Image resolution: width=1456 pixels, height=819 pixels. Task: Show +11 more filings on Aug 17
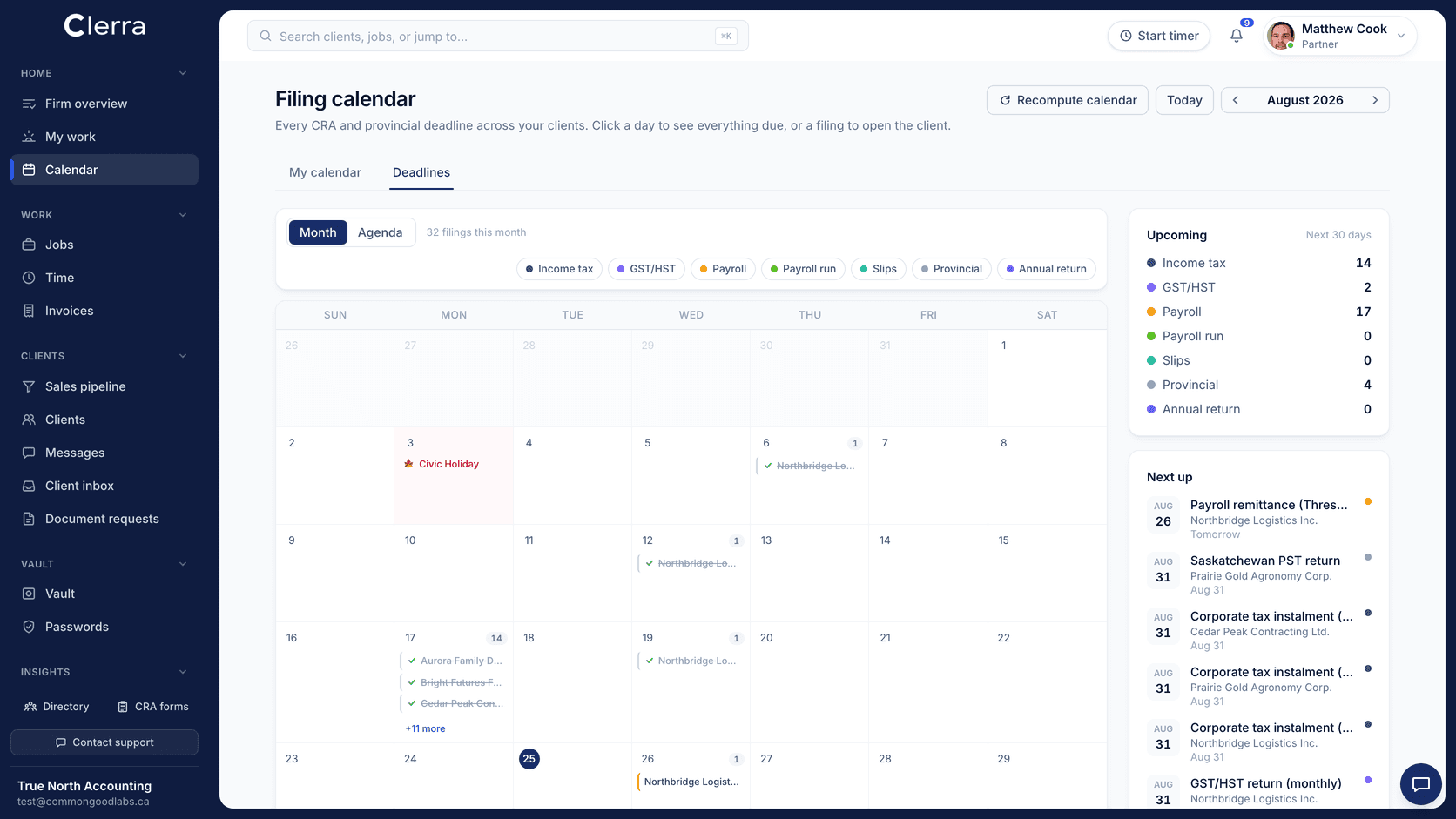(x=425, y=728)
